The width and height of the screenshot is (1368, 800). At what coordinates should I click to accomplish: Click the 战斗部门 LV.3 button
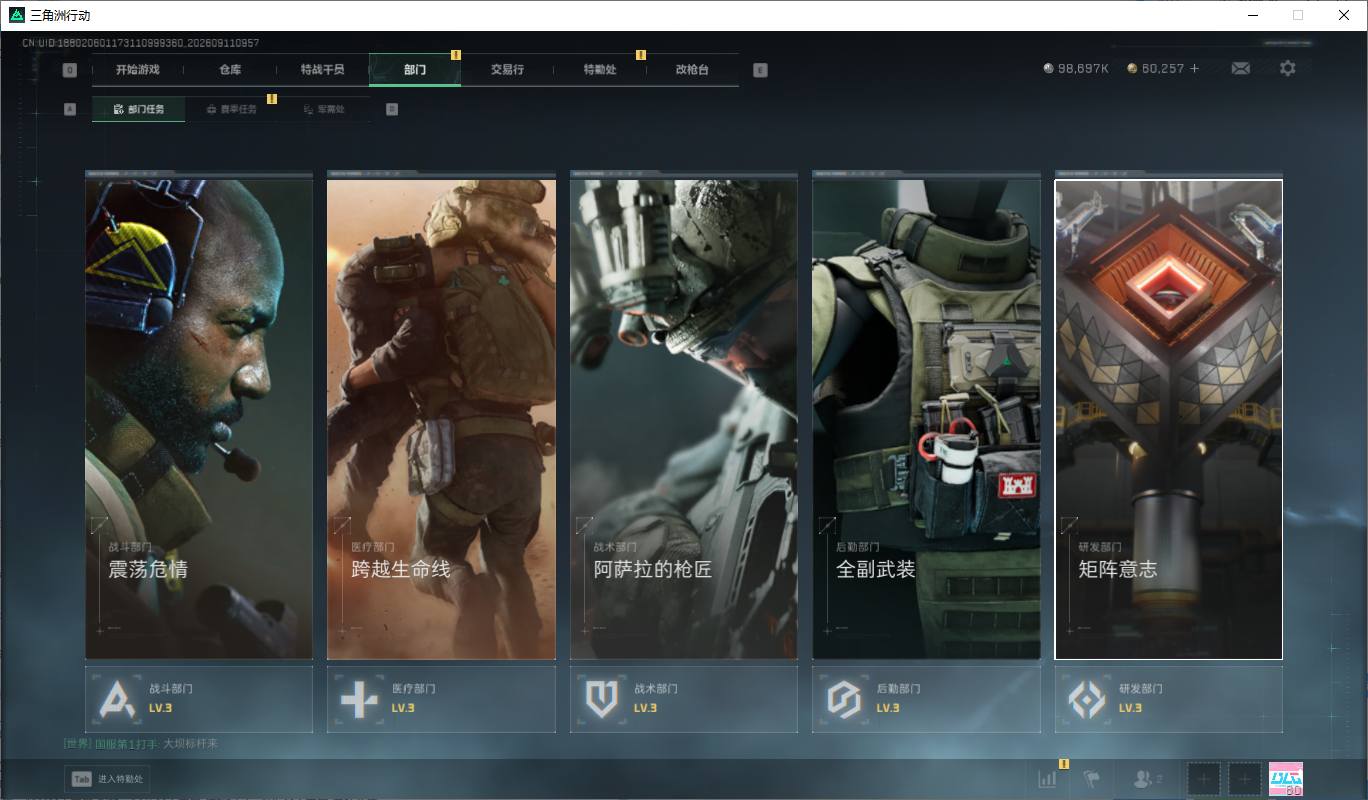click(x=199, y=699)
